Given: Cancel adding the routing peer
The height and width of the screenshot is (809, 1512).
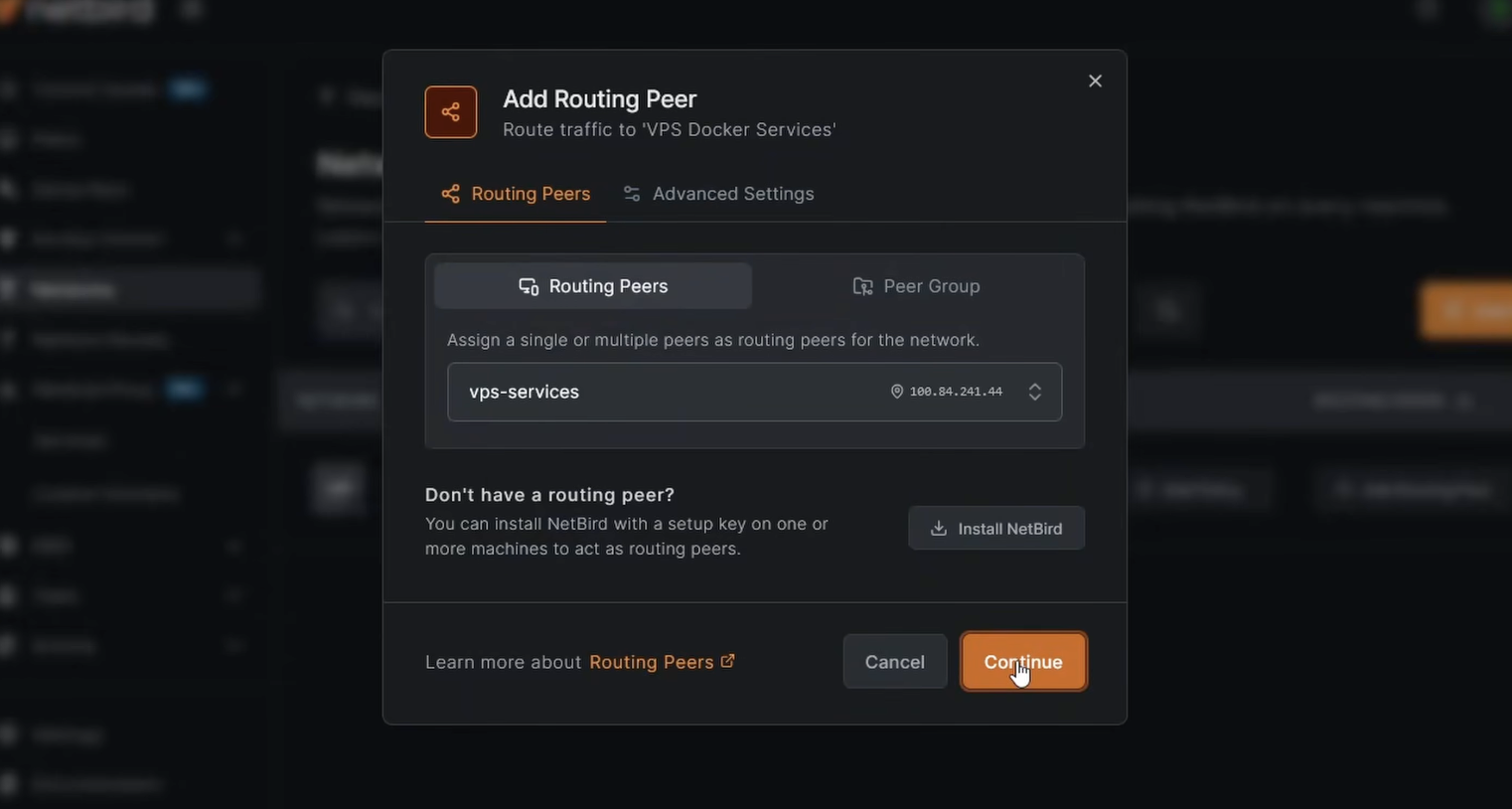Looking at the screenshot, I should tap(894, 662).
